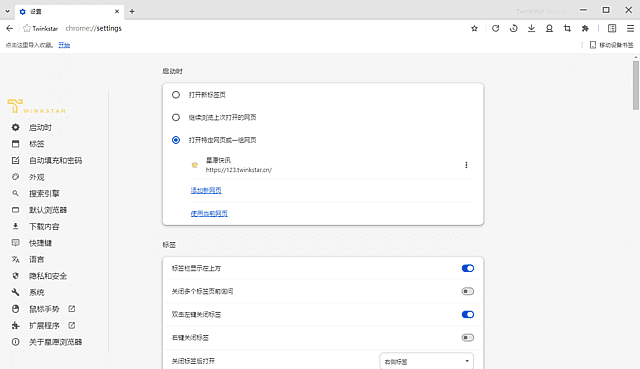
Task: Toggle 关闭多个标签页前询问 switch
Action: (x=468, y=291)
